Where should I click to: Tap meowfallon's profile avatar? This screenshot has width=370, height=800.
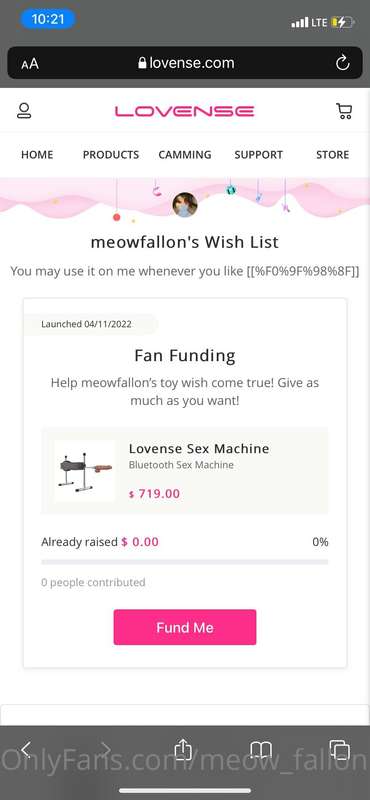[185, 205]
